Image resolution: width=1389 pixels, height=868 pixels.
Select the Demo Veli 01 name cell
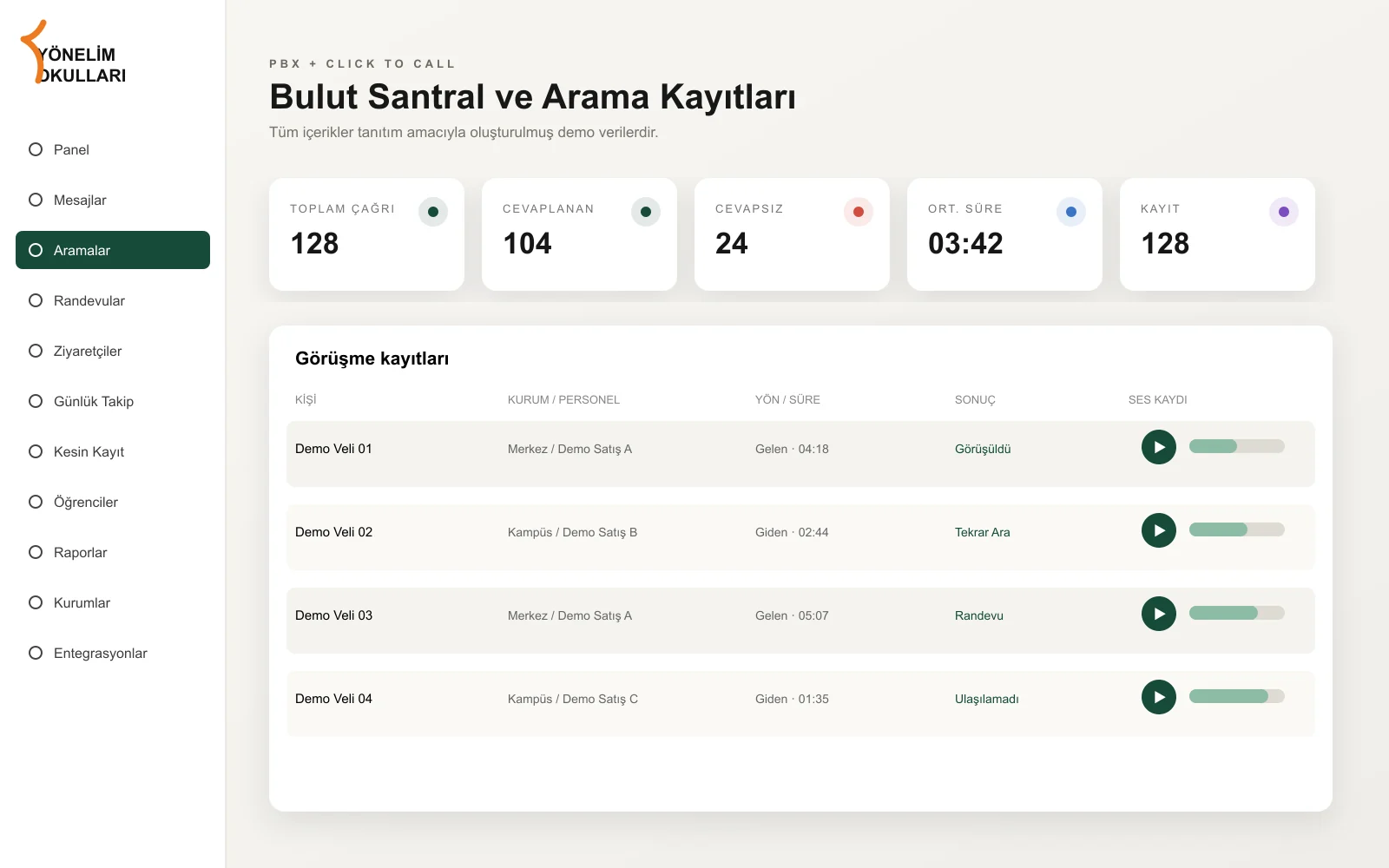pos(333,449)
